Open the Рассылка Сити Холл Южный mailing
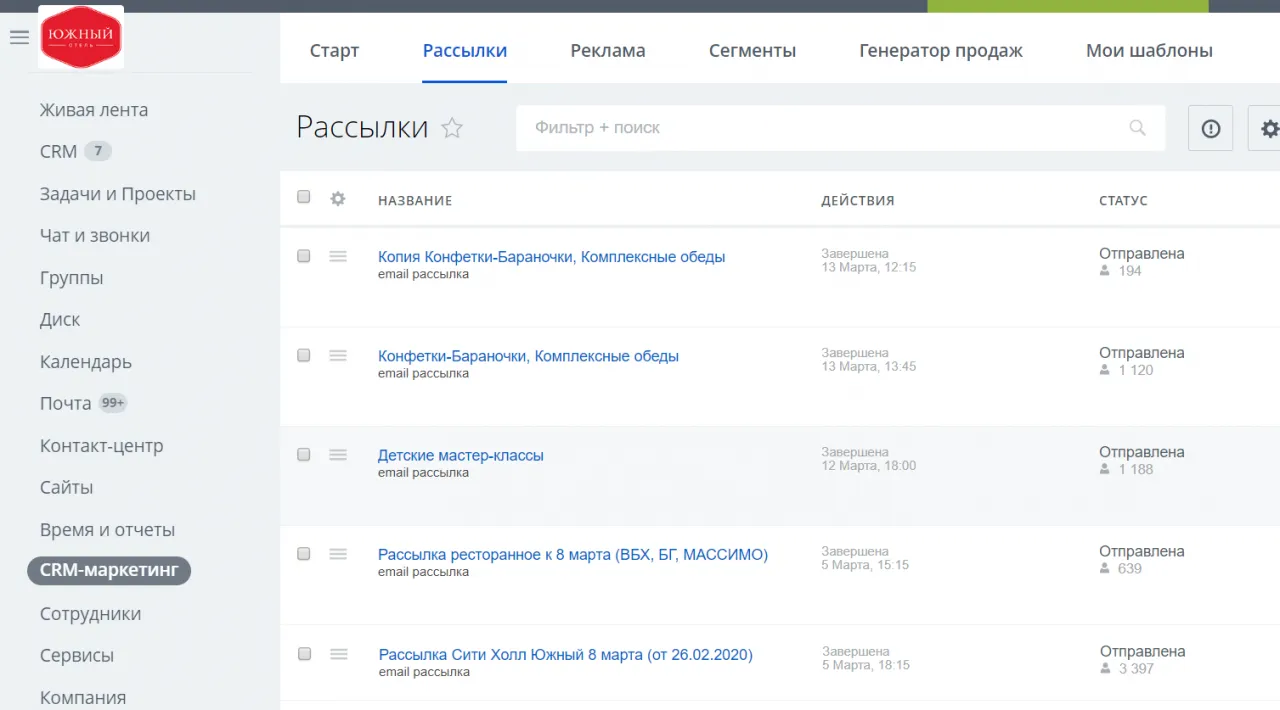 [564, 654]
